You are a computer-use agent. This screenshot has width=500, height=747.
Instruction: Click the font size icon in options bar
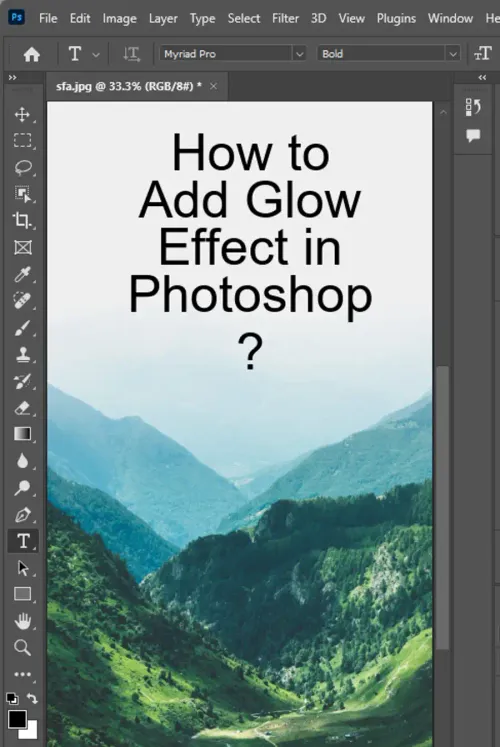pyautogui.click(x=482, y=54)
